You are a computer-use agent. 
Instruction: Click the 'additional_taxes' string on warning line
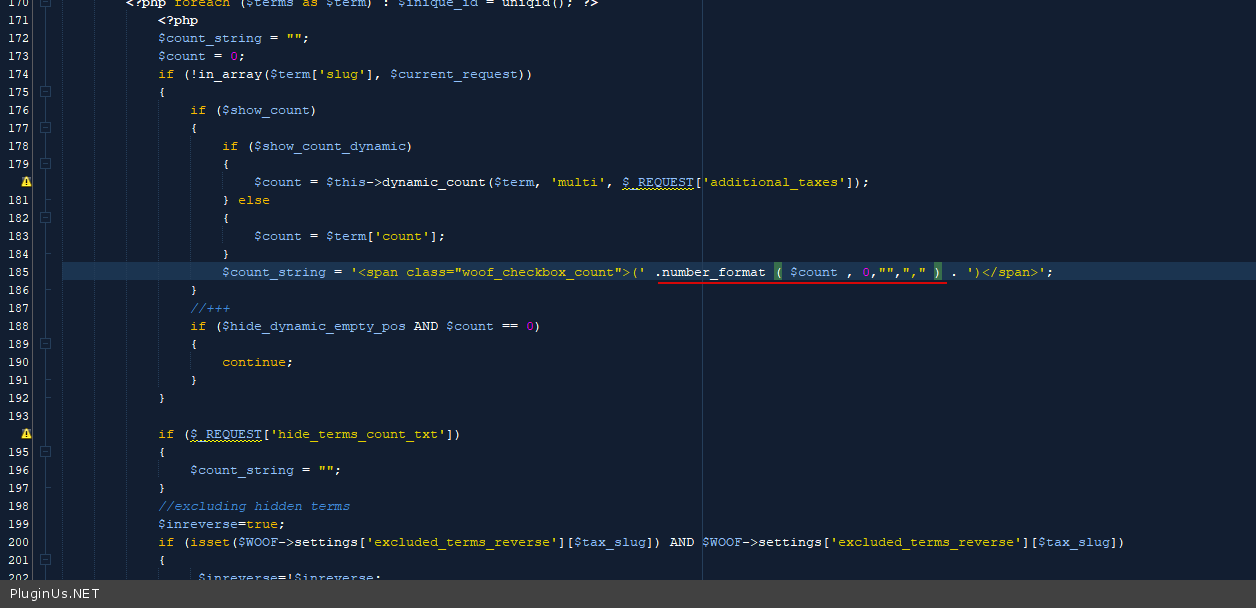773,182
